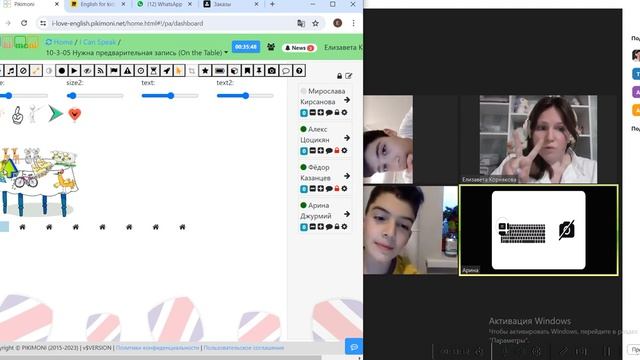The image size is (640, 360).
Task: Click the hourglass toolbar icon
Action: click(x=153, y=71)
